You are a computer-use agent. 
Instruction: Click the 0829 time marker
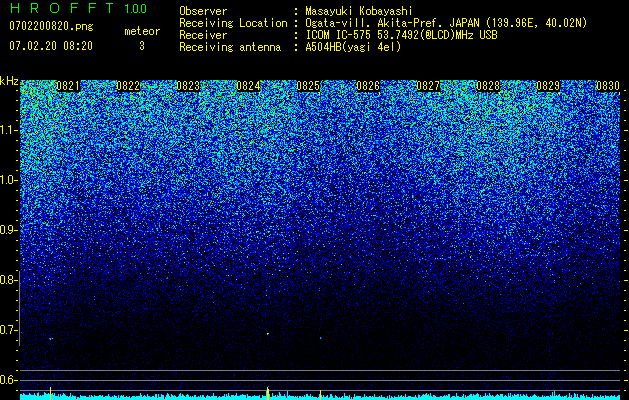click(x=548, y=86)
